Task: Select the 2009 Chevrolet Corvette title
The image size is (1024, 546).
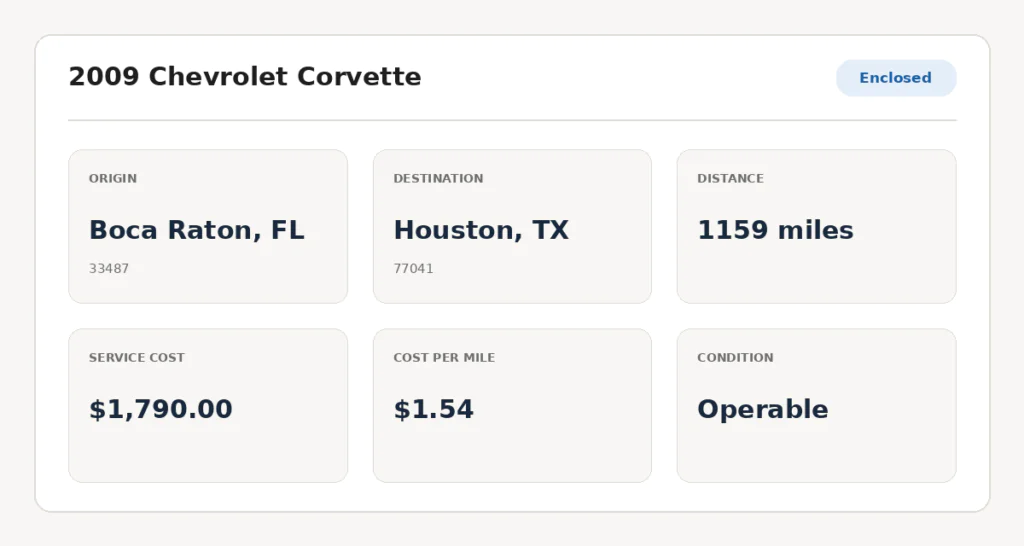Action: coord(245,76)
